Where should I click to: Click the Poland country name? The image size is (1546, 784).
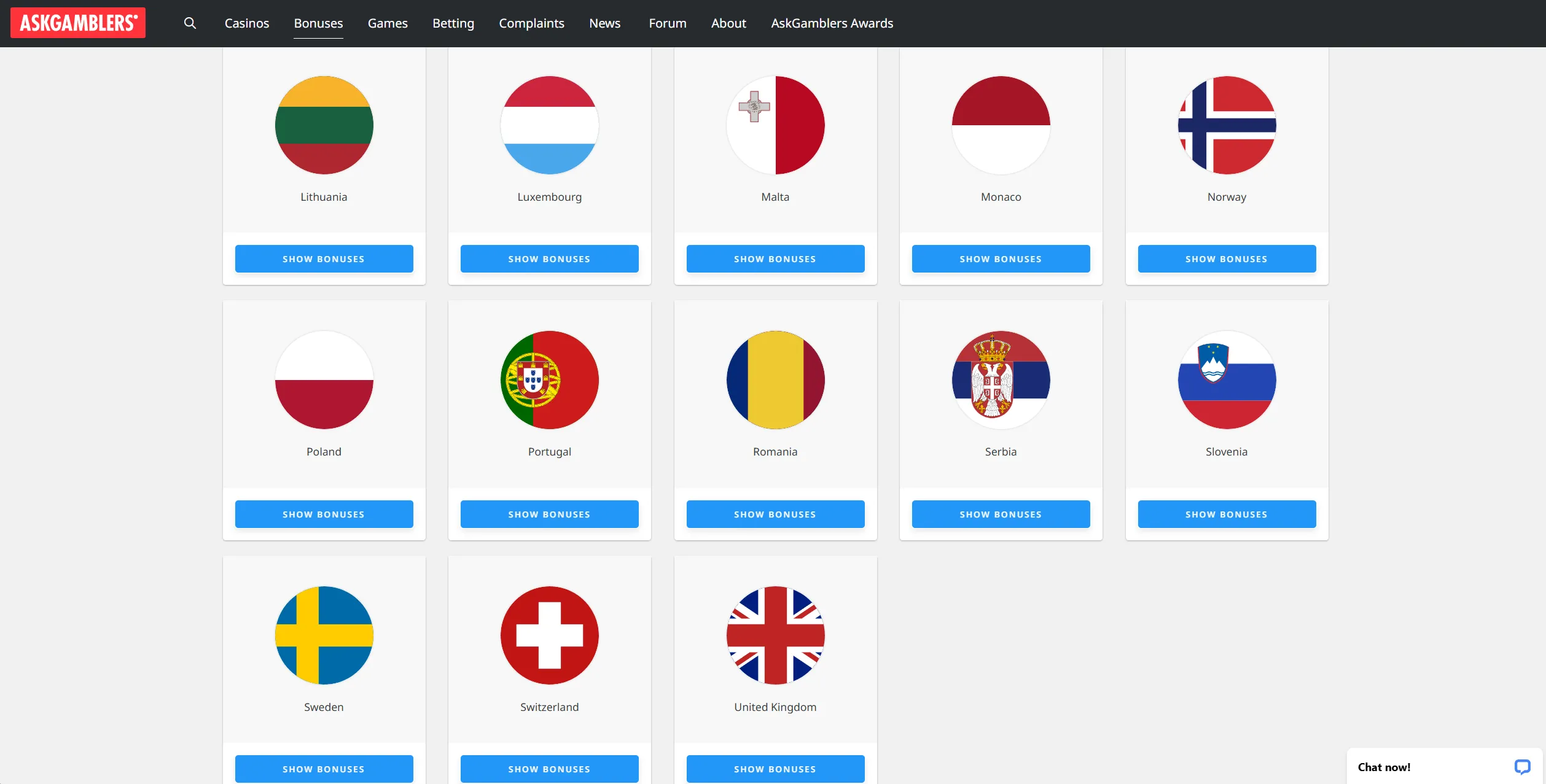[x=324, y=452]
